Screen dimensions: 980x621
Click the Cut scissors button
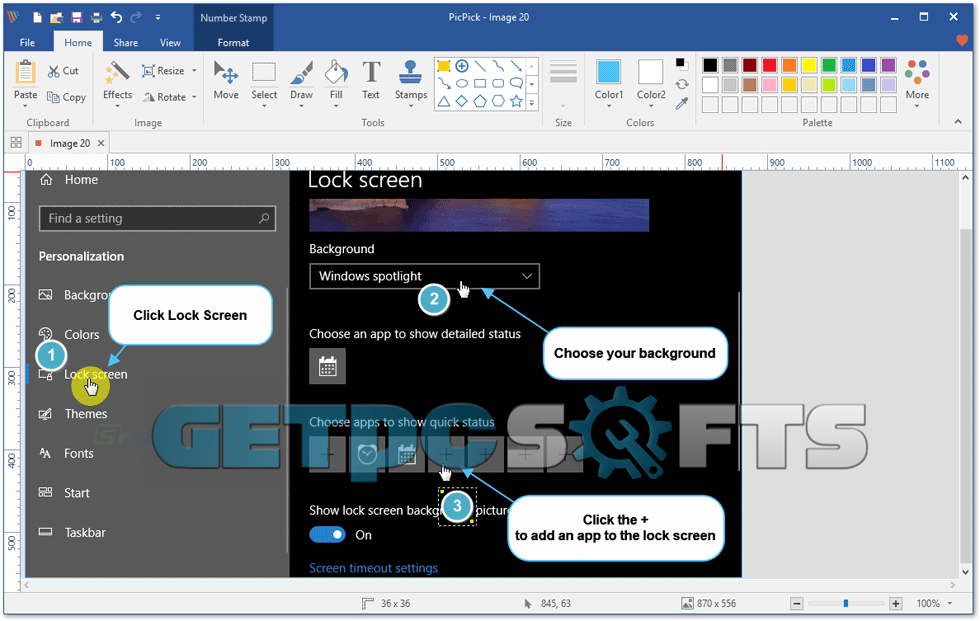(x=63, y=71)
